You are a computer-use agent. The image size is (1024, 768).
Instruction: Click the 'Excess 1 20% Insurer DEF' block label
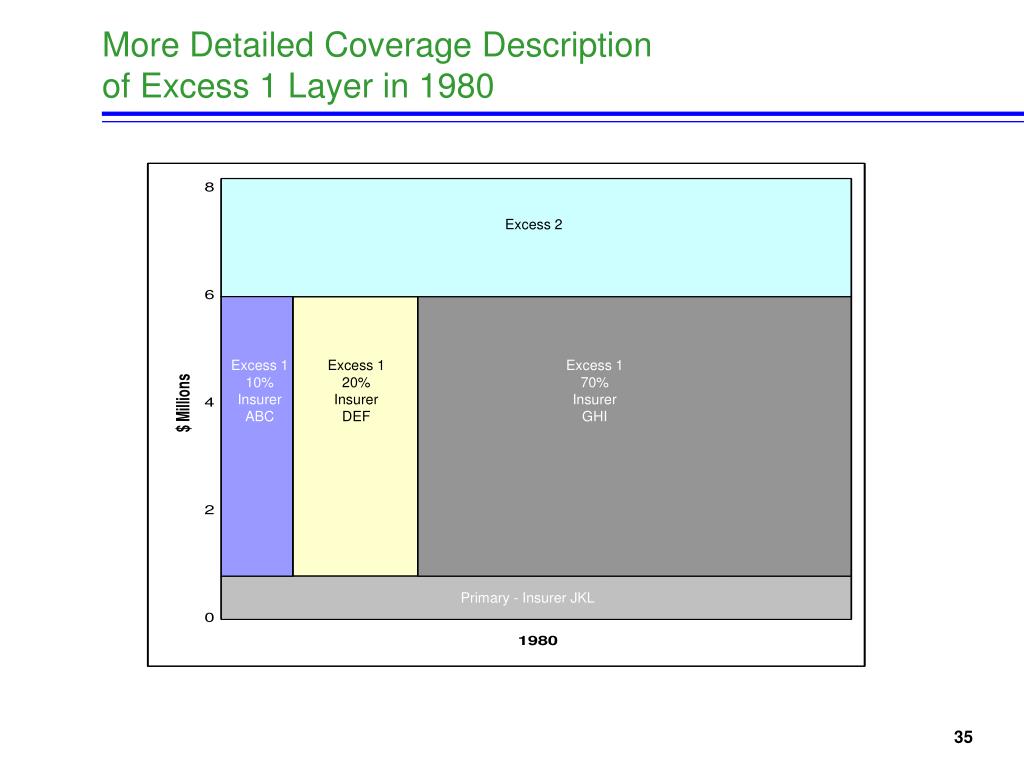point(356,391)
